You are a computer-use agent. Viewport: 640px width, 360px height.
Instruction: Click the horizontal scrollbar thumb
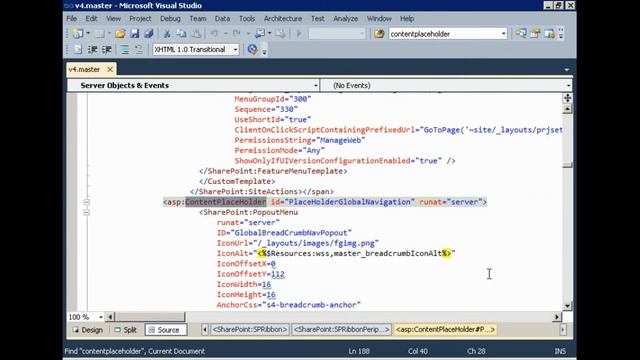coord(150,317)
